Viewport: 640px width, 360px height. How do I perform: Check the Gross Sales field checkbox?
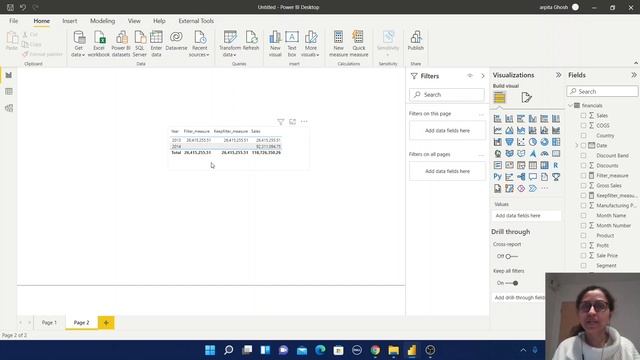point(583,186)
